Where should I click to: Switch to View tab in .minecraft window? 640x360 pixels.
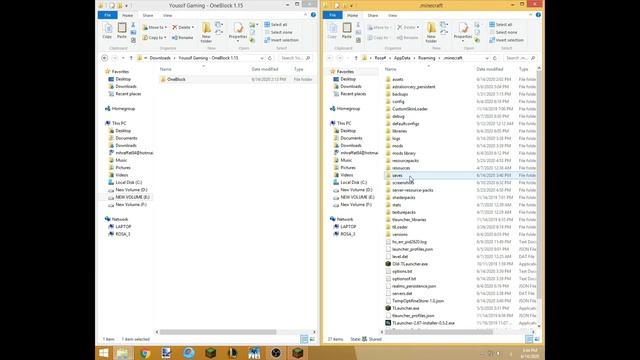click(392, 15)
